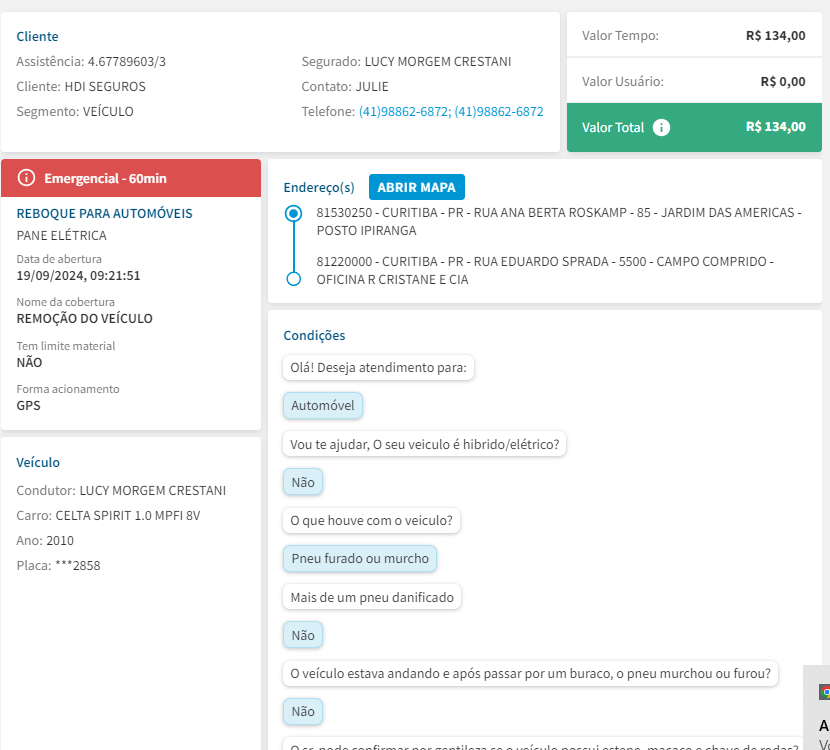Viewport: 830px width, 750px height.
Task: Call the first phone number link
Action: [x=403, y=112]
